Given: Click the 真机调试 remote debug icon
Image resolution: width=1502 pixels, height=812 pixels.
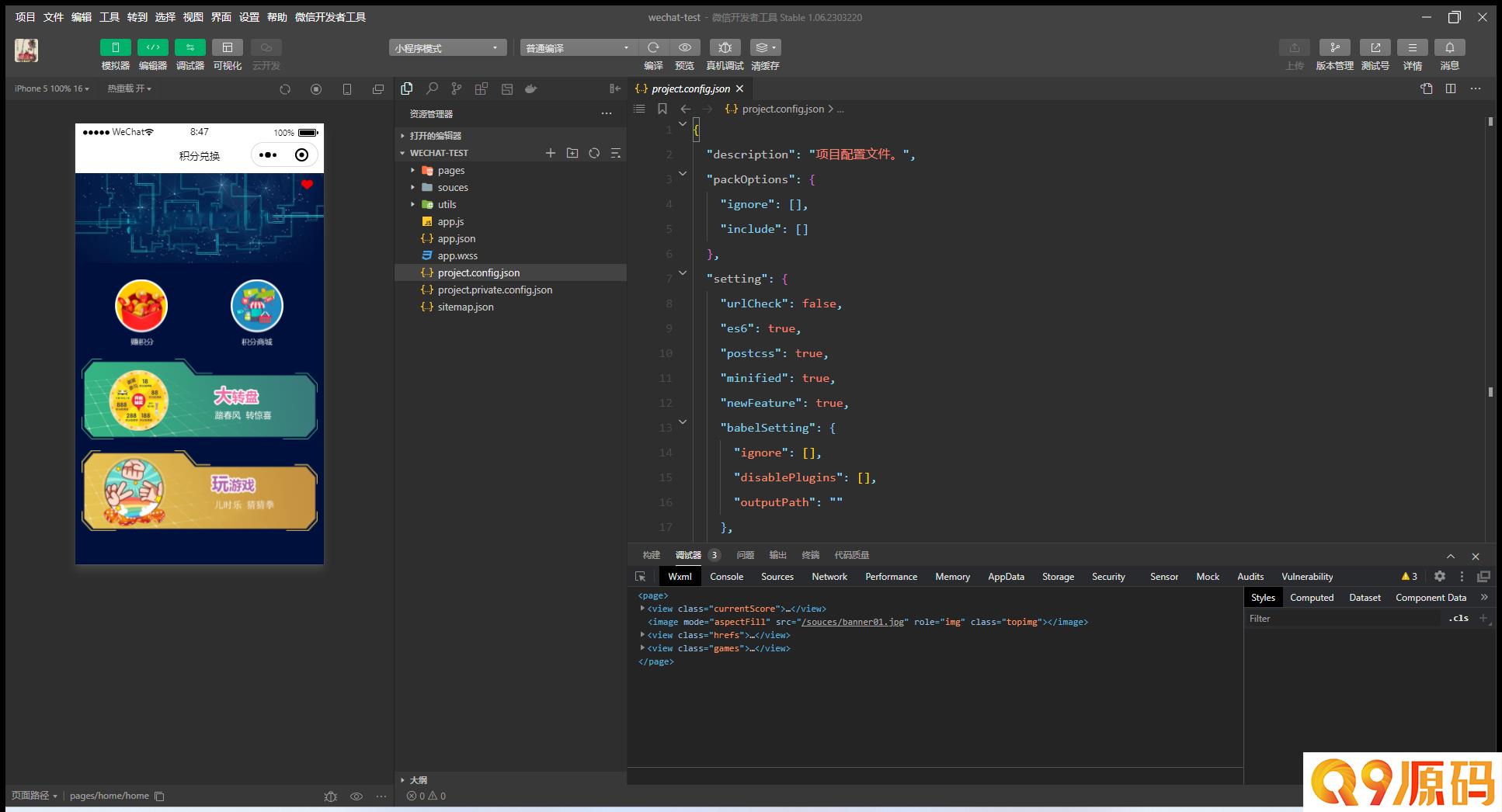Looking at the screenshot, I should point(725,47).
